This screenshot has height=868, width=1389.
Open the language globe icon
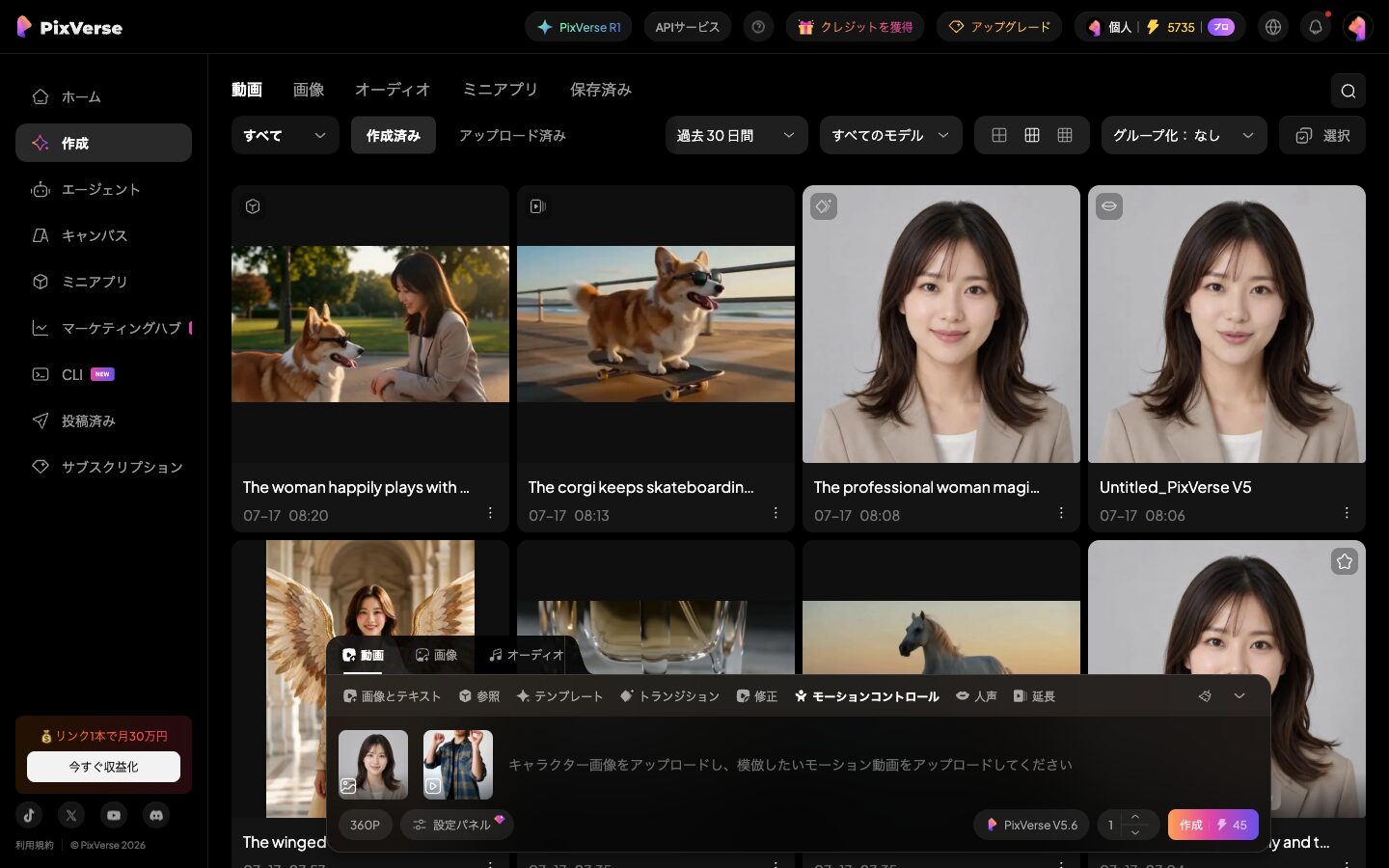pos(1273,27)
